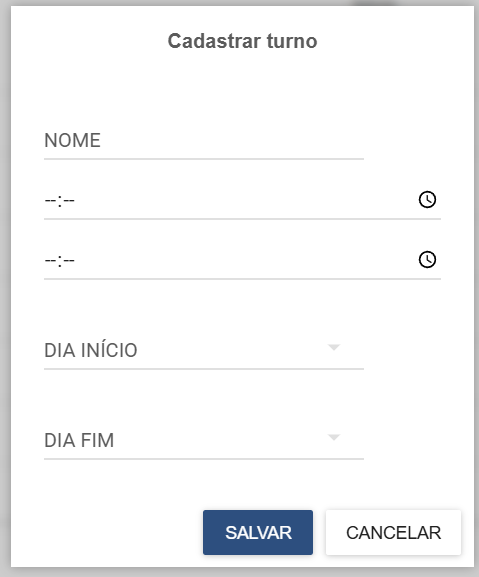Screen dimensions: 479x577
Task: Click the Cadastrar turno dialog title
Action: (x=242, y=41)
